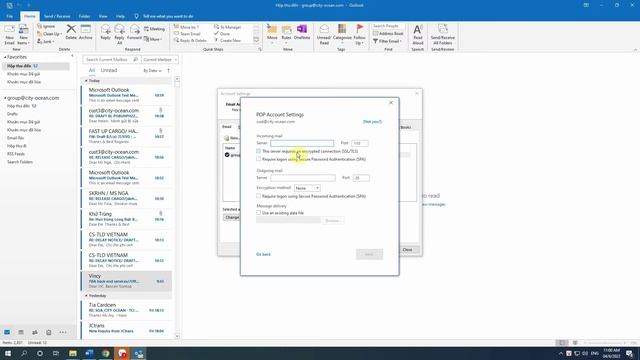The height and width of the screenshot is (360, 640).
Task: Open the Current Mailbox scope dropdown
Action: click(x=160, y=60)
